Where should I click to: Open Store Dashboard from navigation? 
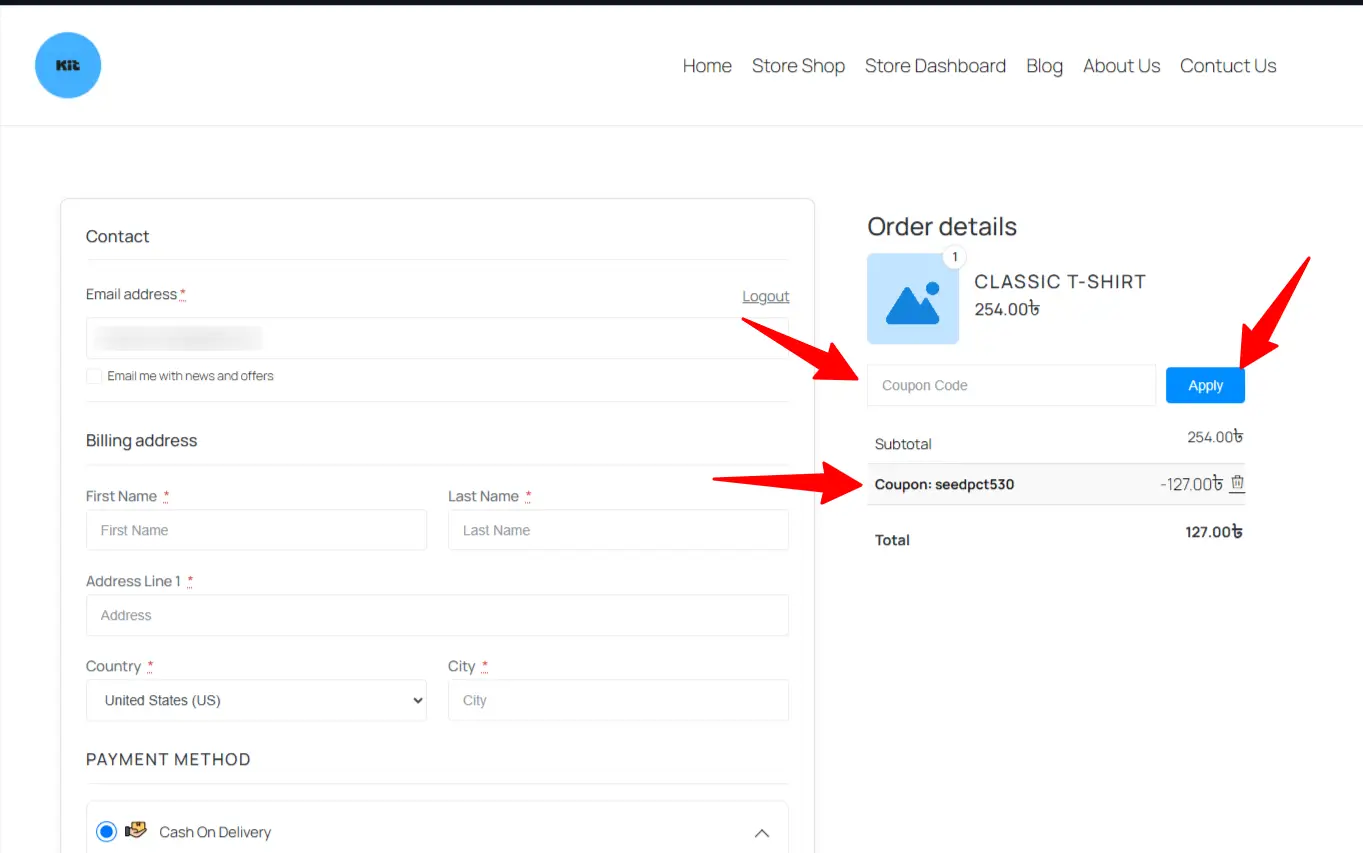935,66
